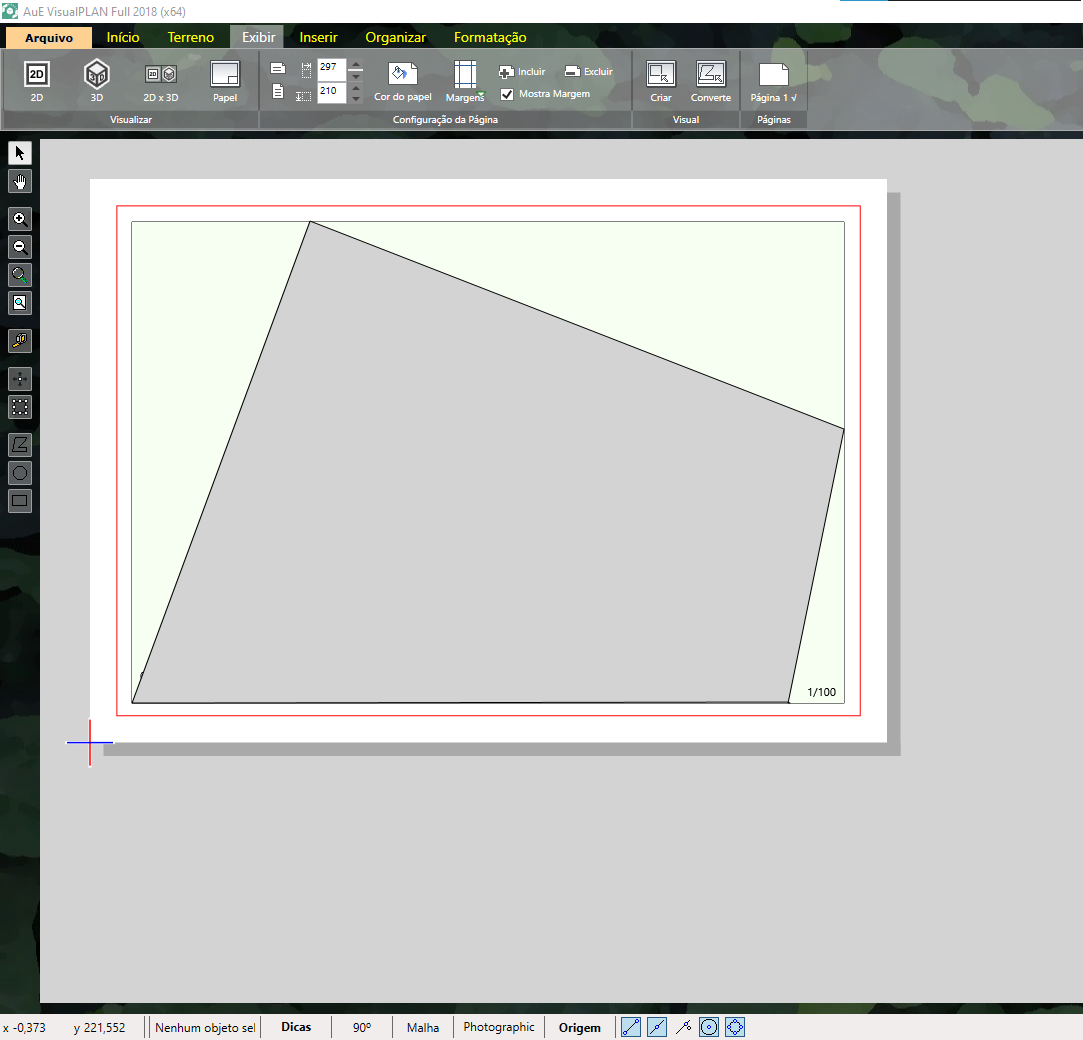Select the circle drawing tool

pos(20,473)
